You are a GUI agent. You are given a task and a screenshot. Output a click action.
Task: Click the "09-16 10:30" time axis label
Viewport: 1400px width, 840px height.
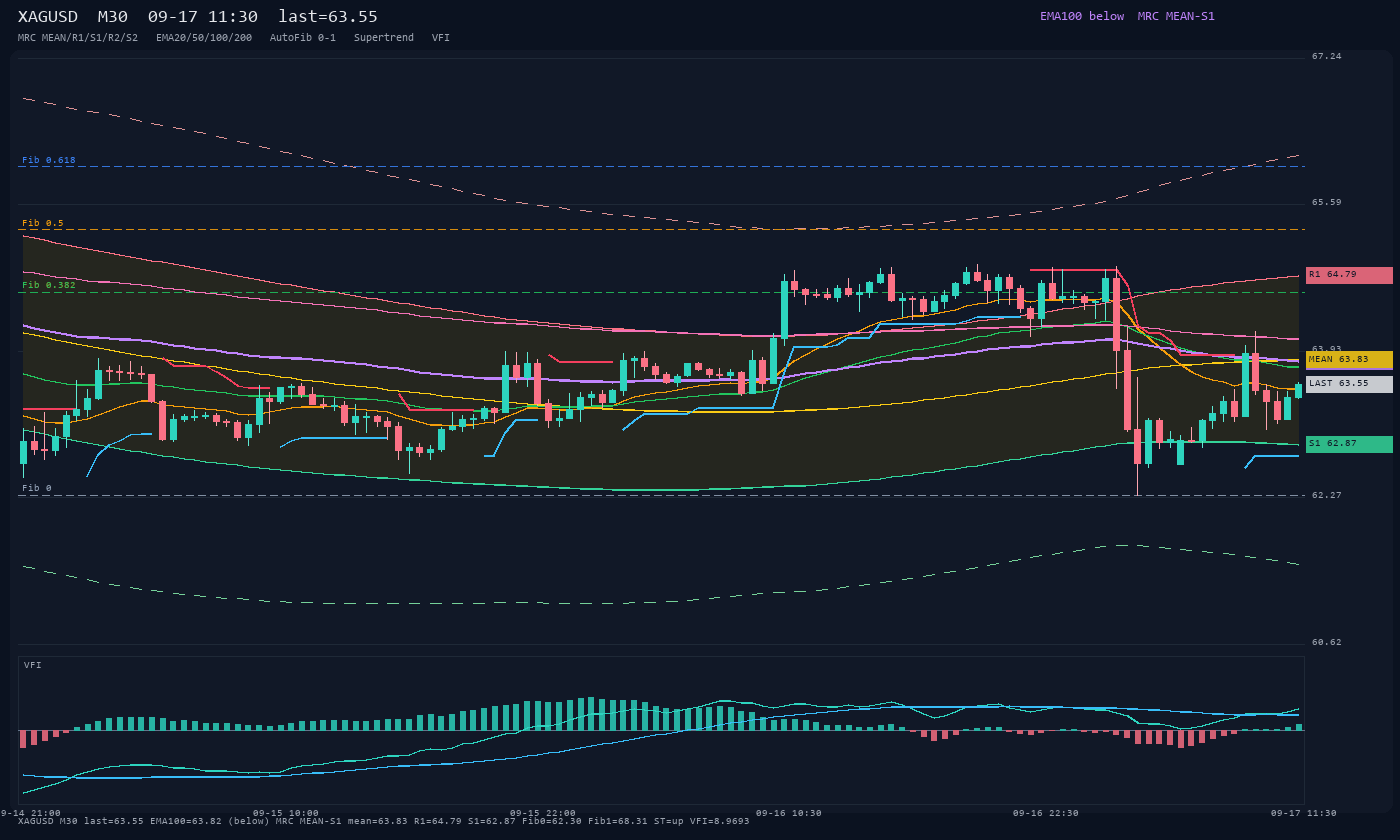pos(789,813)
